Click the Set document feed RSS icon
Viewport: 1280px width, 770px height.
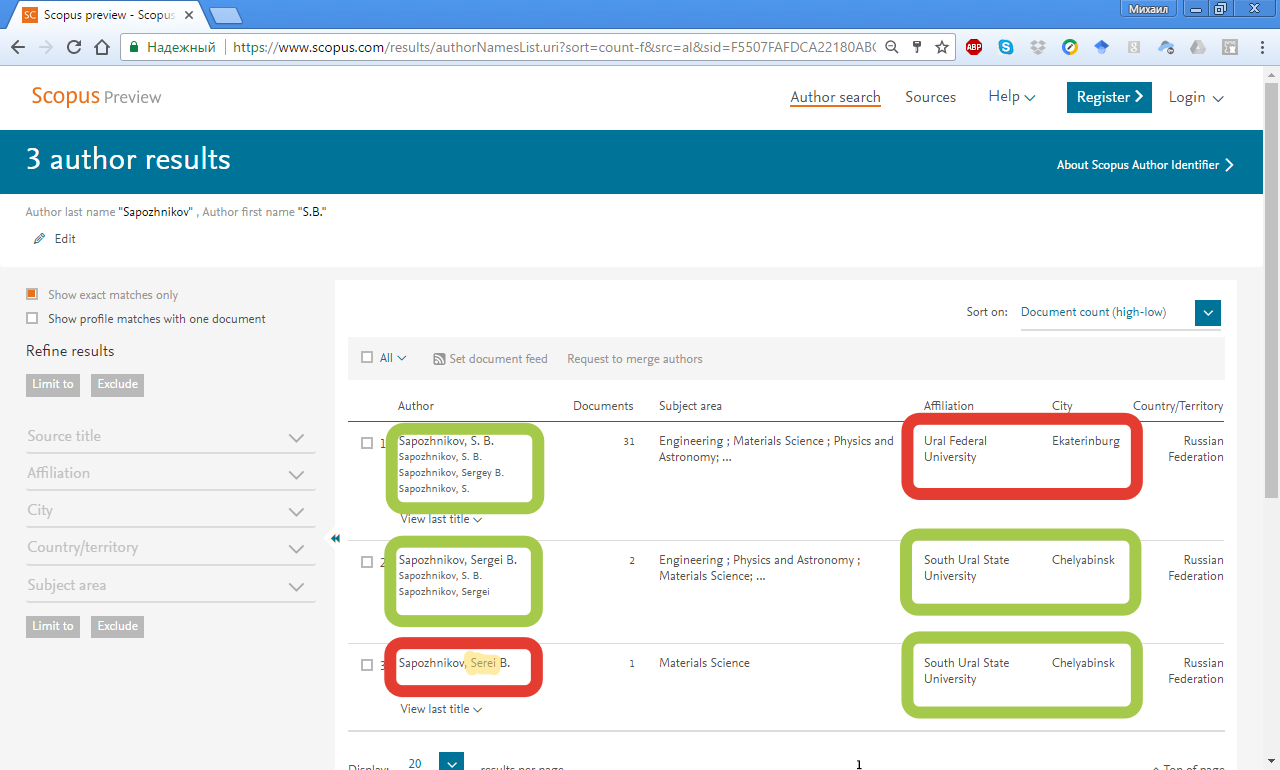(x=439, y=359)
